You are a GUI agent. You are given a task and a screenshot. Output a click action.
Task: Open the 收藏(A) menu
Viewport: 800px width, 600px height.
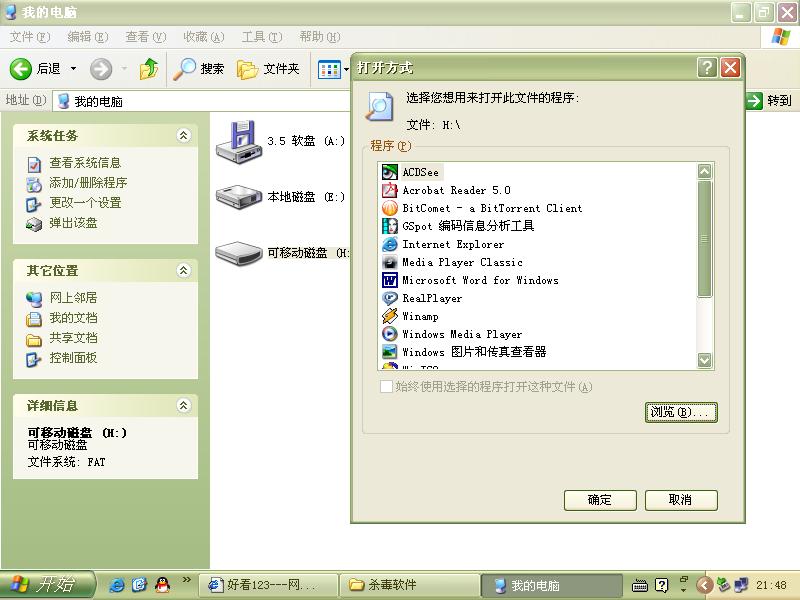click(204, 37)
